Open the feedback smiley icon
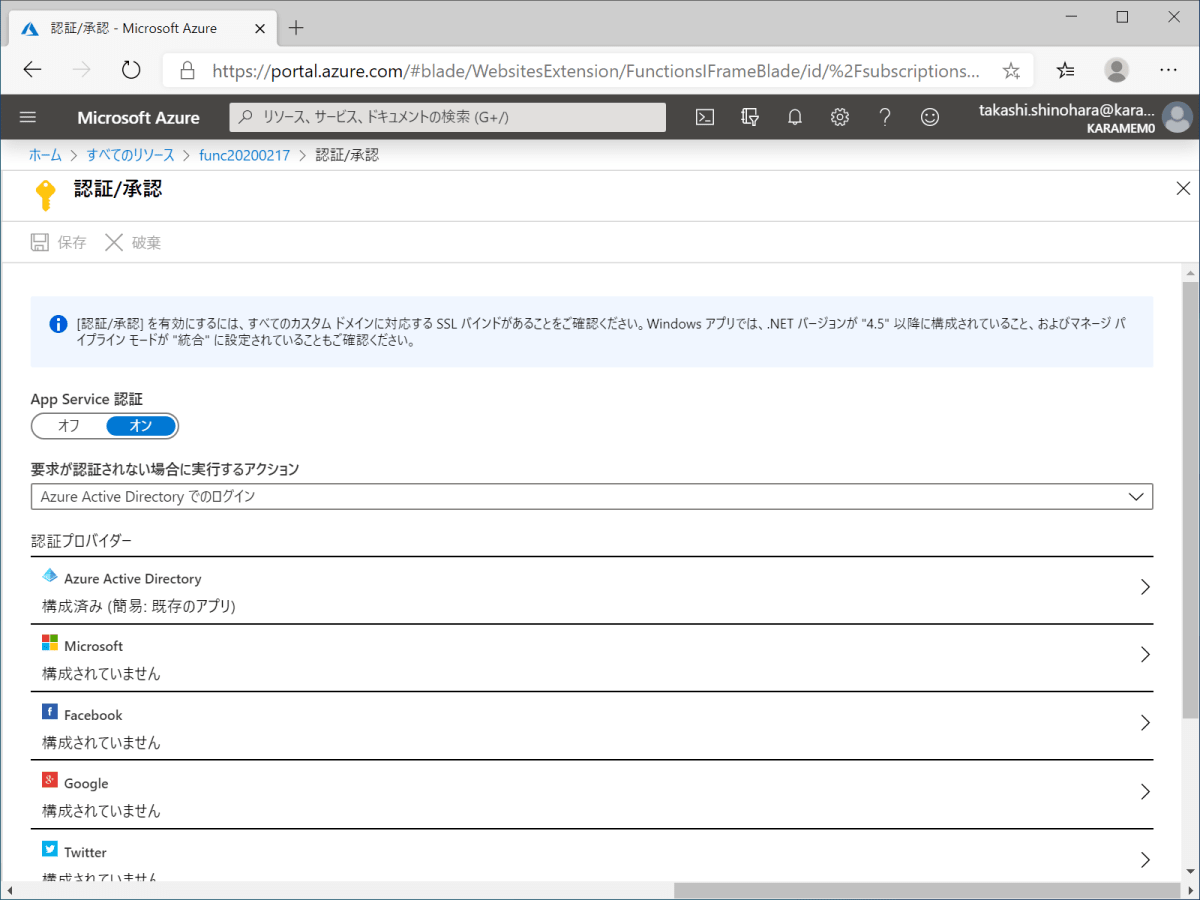This screenshot has width=1200, height=900. point(930,117)
